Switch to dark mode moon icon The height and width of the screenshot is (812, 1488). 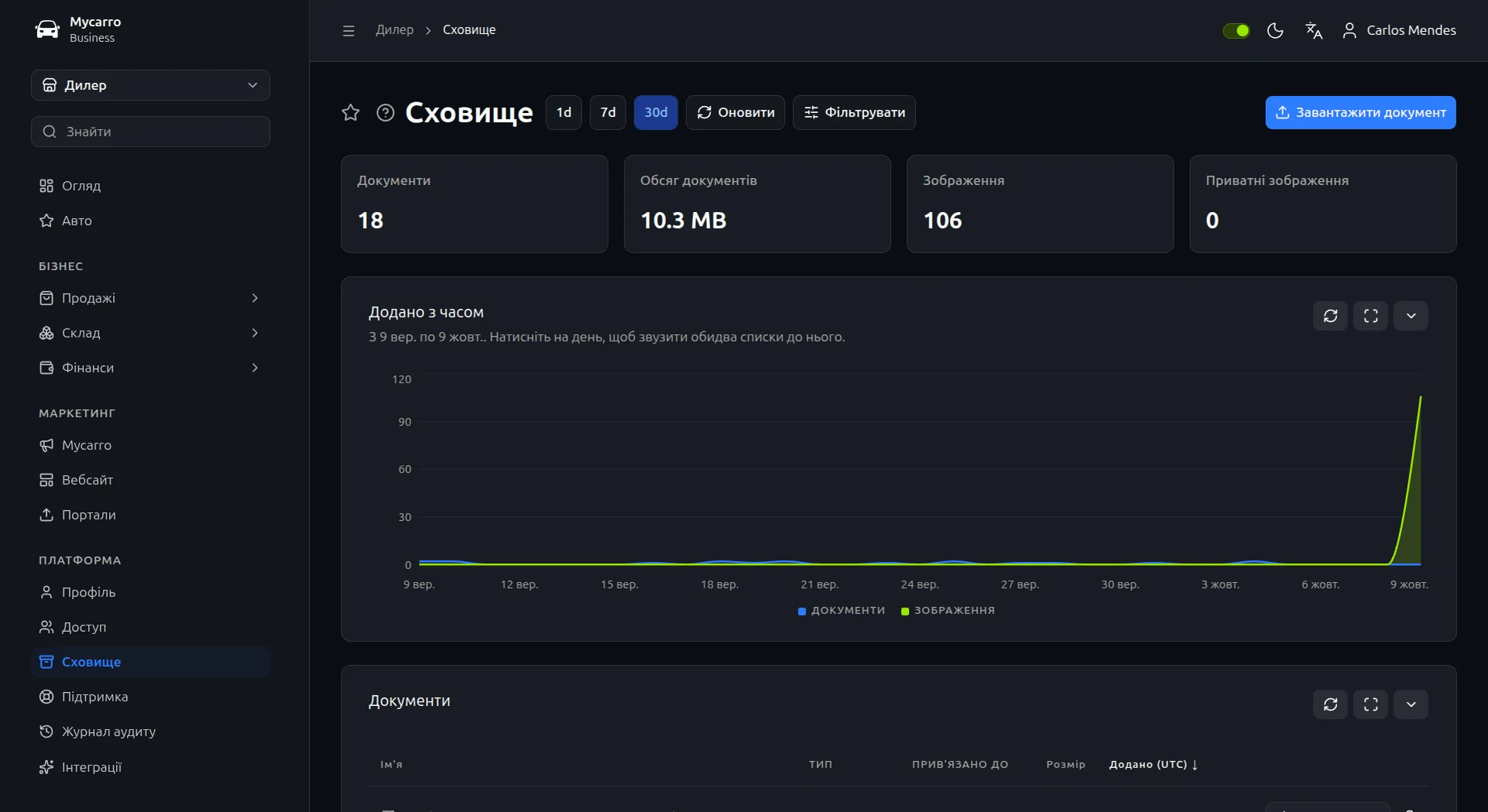pos(1275,30)
